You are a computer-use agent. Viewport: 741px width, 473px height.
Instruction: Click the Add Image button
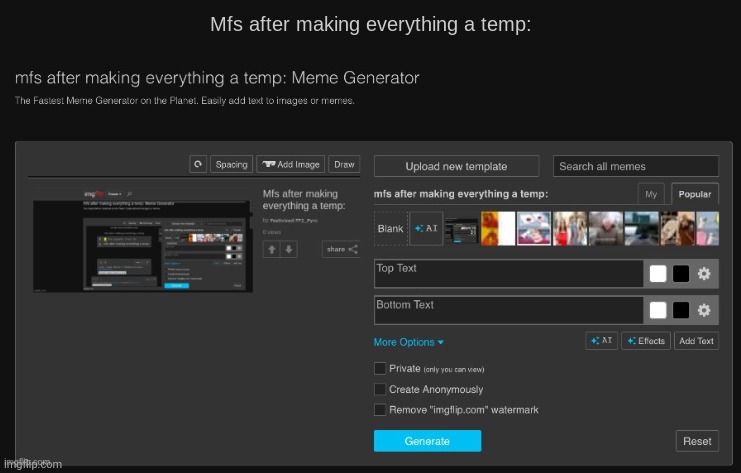[x=291, y=164]
